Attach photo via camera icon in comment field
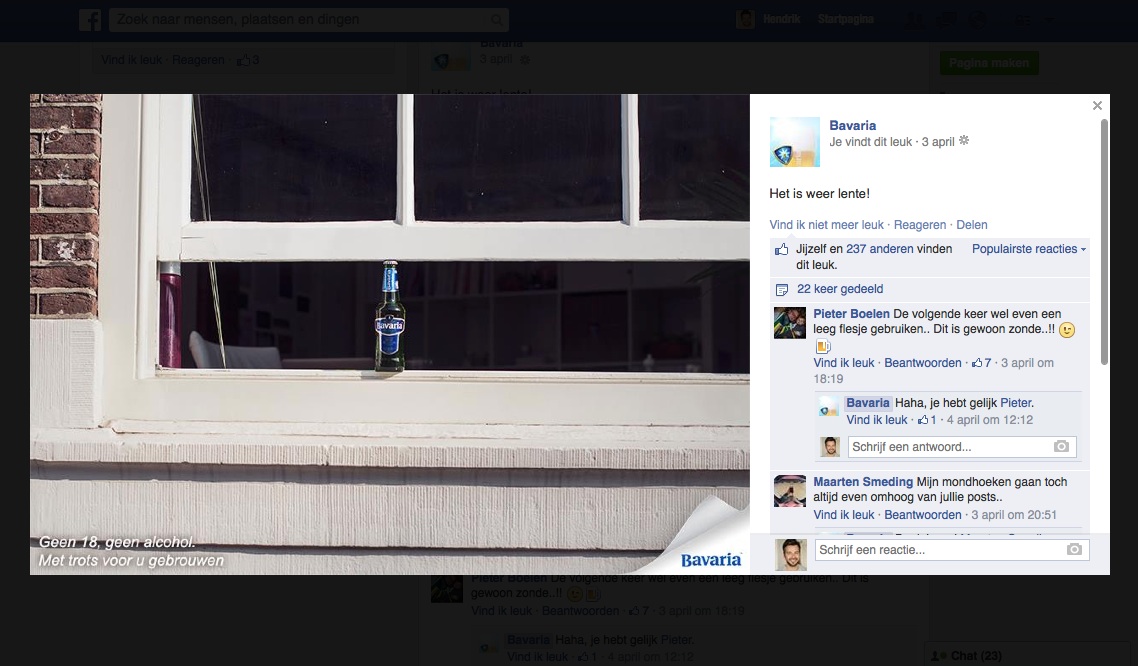 [1074, 550]
